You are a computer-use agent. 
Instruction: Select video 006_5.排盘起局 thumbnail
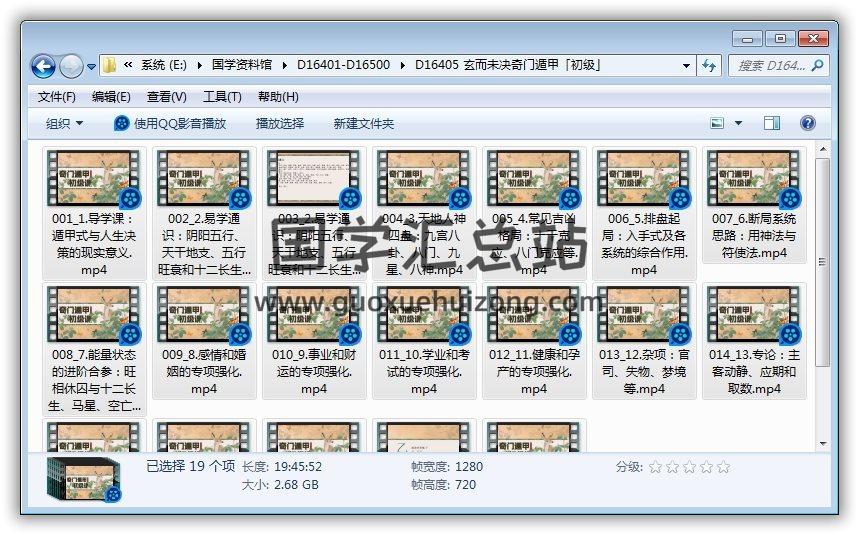click(644, 179)
